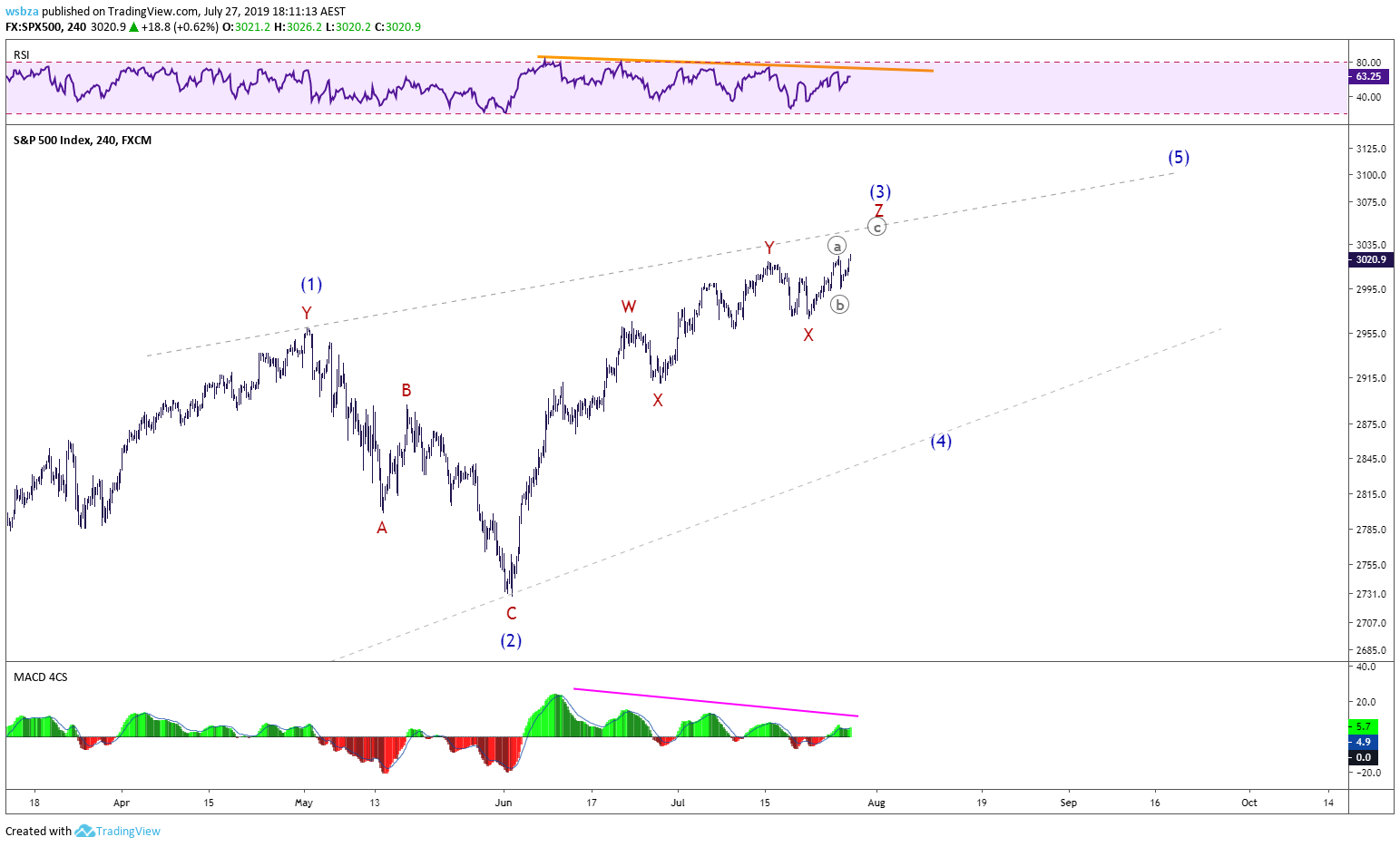Click the red B wave label
This screenshot has height=847, width=1400.
(406, 391)
